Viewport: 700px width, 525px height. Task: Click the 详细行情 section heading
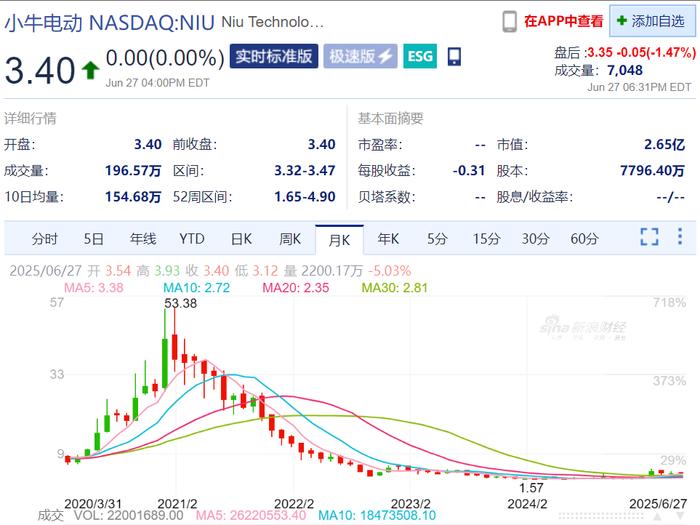click(30, 118)
